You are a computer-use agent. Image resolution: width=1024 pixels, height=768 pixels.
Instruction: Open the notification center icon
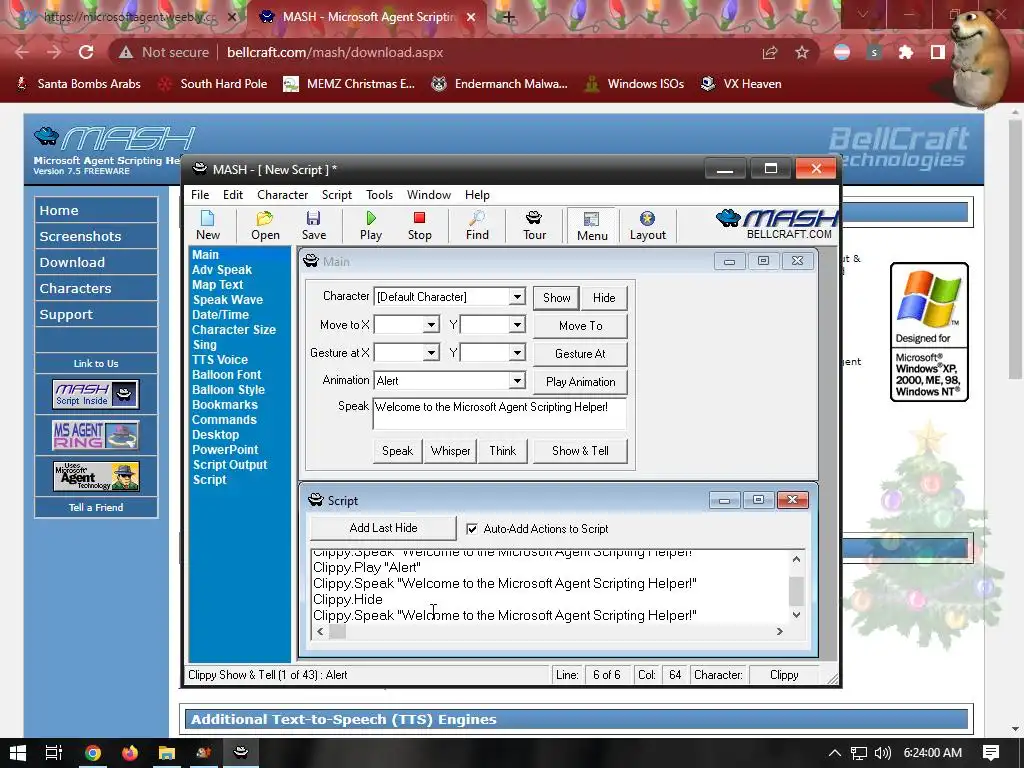991,753
